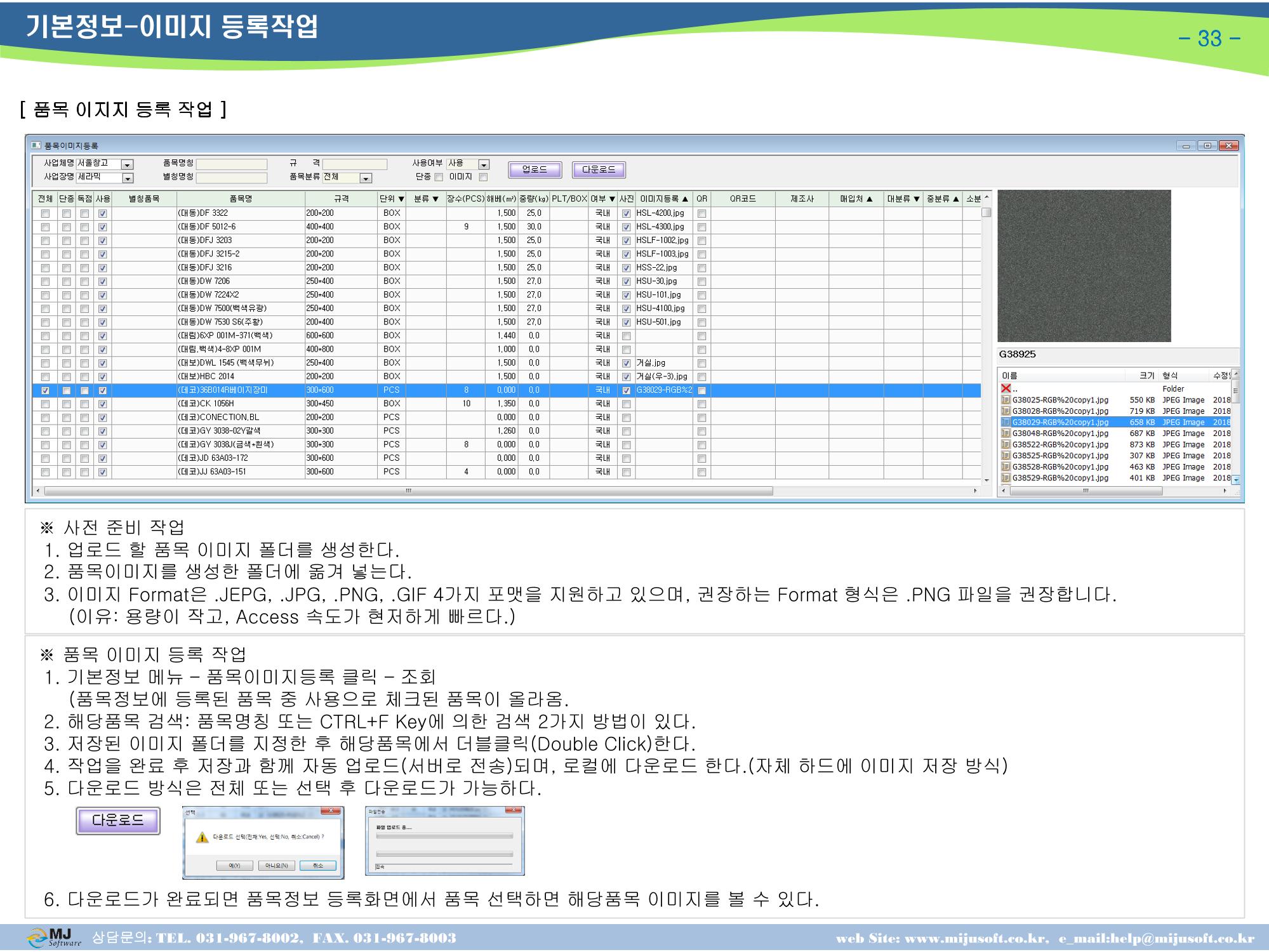Select the (데코)CONECTION.BL row
Image resolution: width=1269 pixels, height=952 pixels.
(507, 418)
